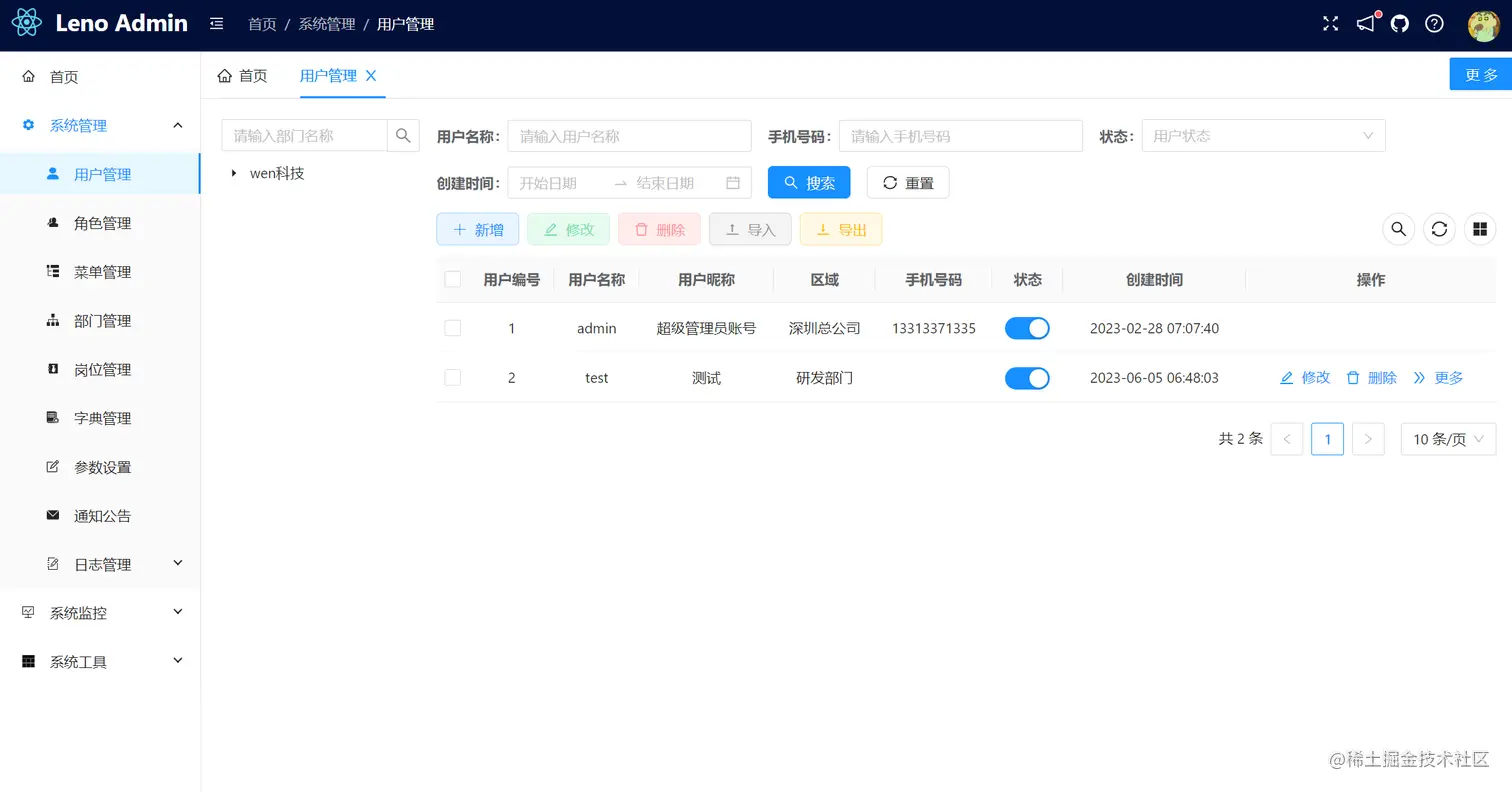Open column settings grid icon
Viewport: 1512px width, 792px height.
point(1480,229)
